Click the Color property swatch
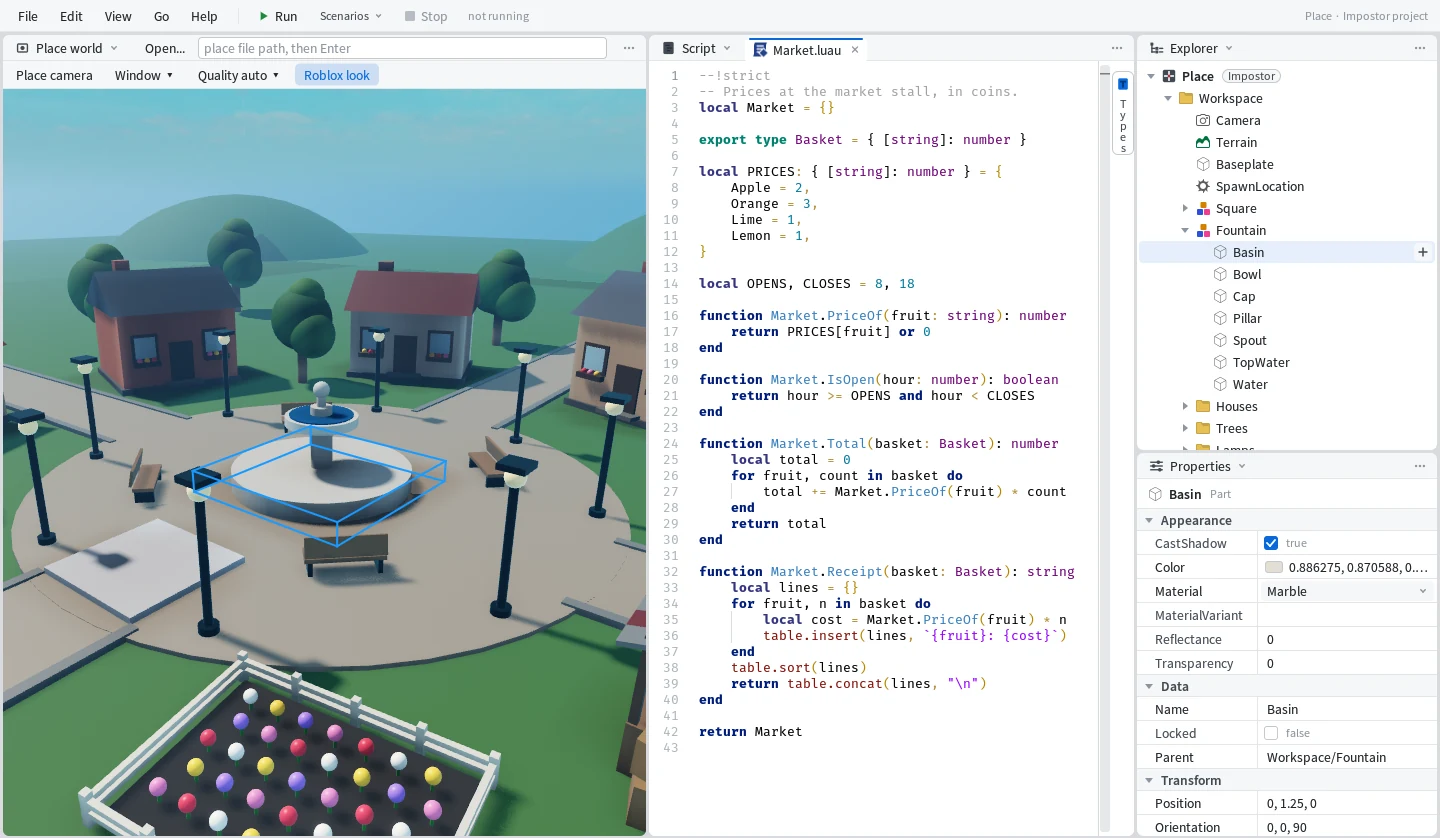 [1273, 567]
